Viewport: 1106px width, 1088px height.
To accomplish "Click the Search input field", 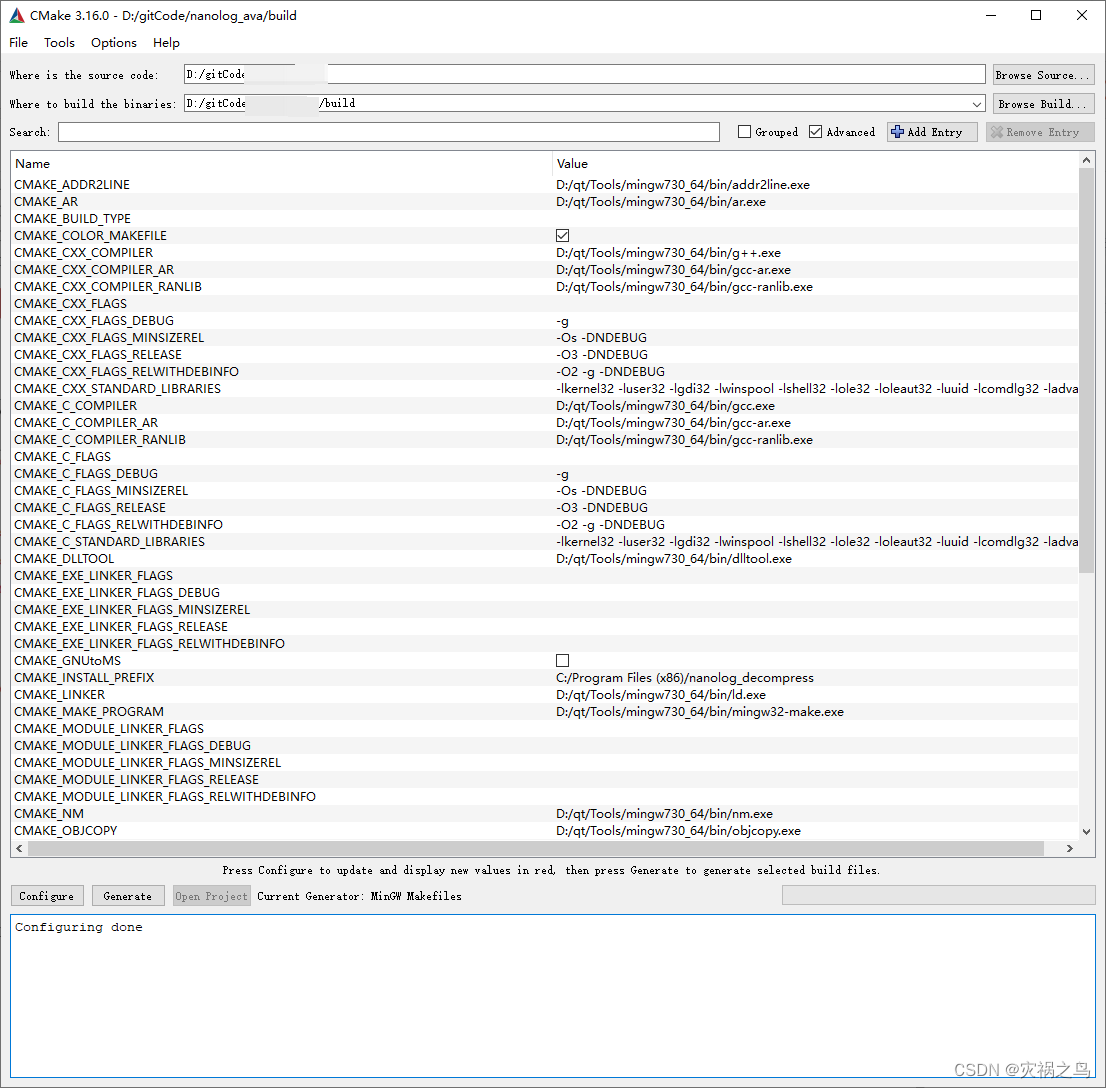I will tap(389, 132).
